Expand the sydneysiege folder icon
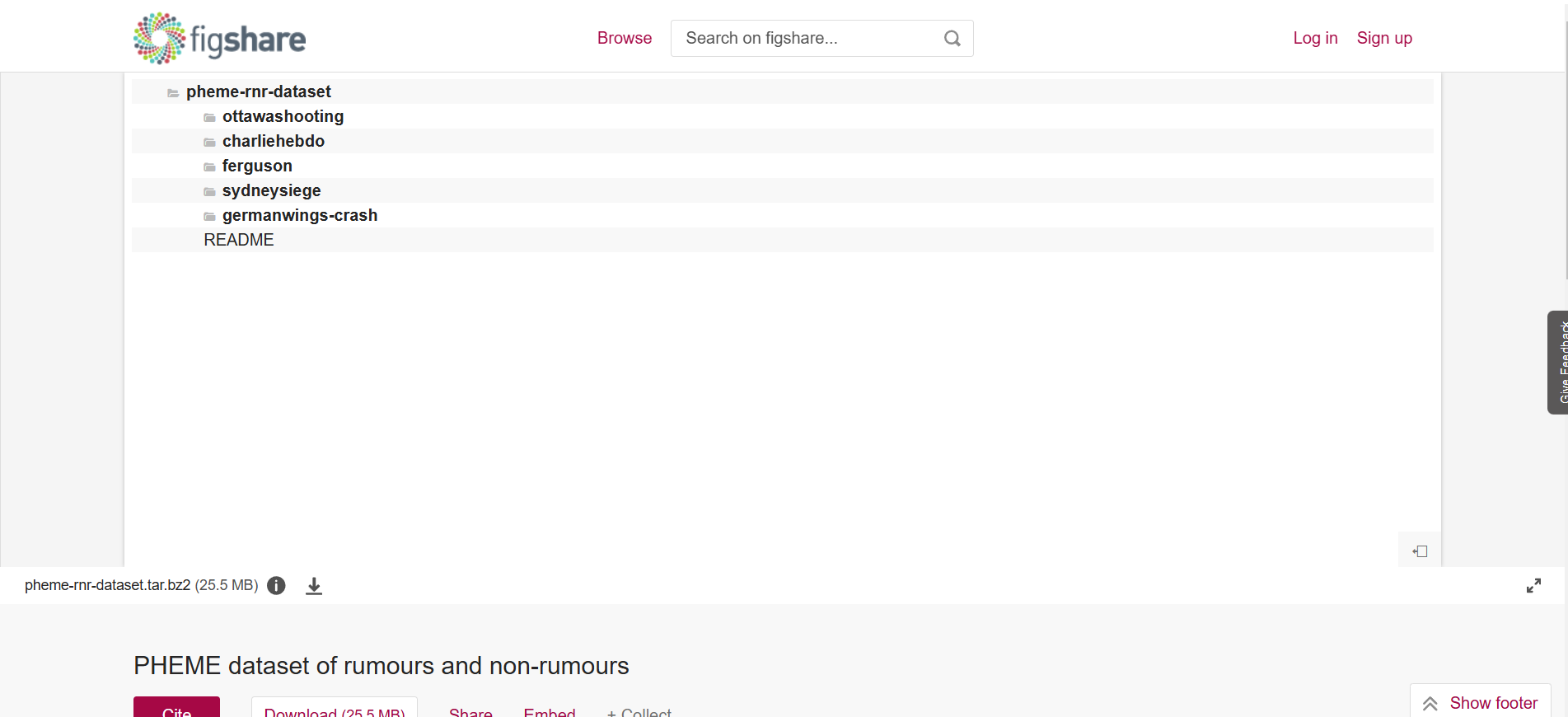Viewport: 1568px width, 717px height. coord(209,191)
